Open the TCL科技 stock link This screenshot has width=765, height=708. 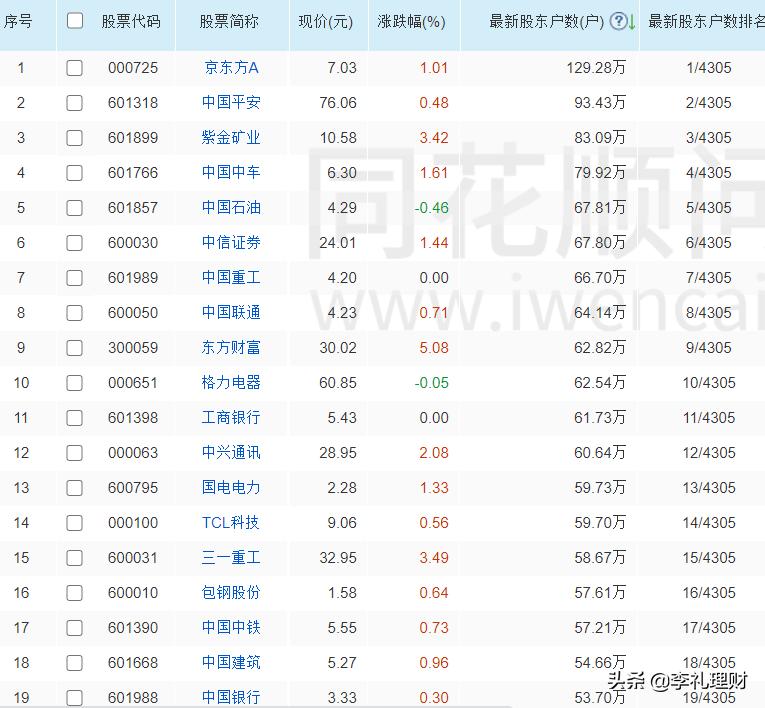coord(230,523)
